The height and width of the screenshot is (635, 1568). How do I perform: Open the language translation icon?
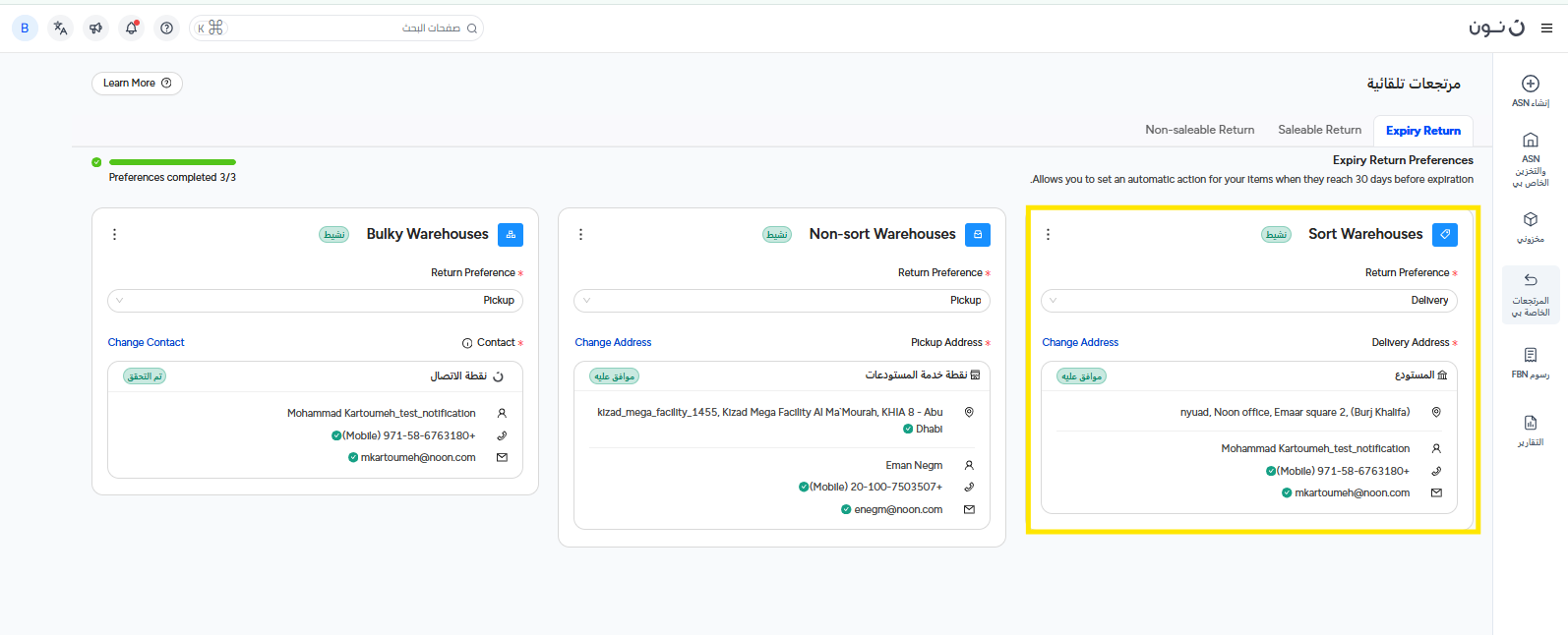(60, 29)
